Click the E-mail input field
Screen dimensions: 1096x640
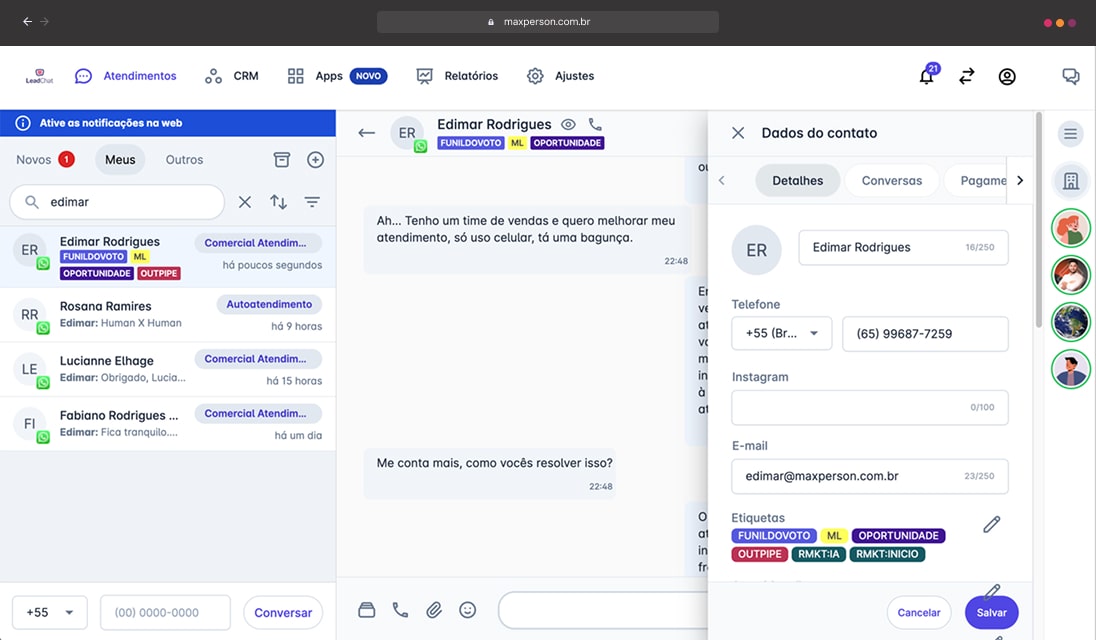(x=850, y=477)
